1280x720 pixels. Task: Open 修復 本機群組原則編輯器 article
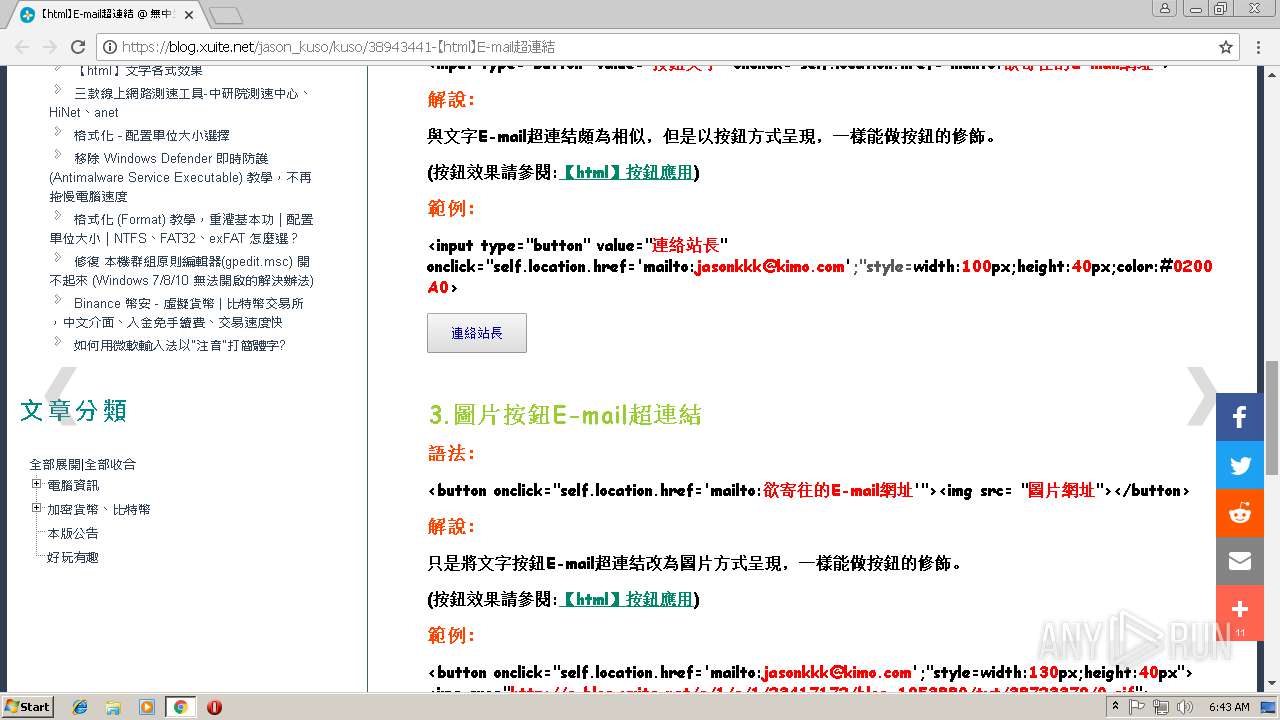click(x=181, y=270)
